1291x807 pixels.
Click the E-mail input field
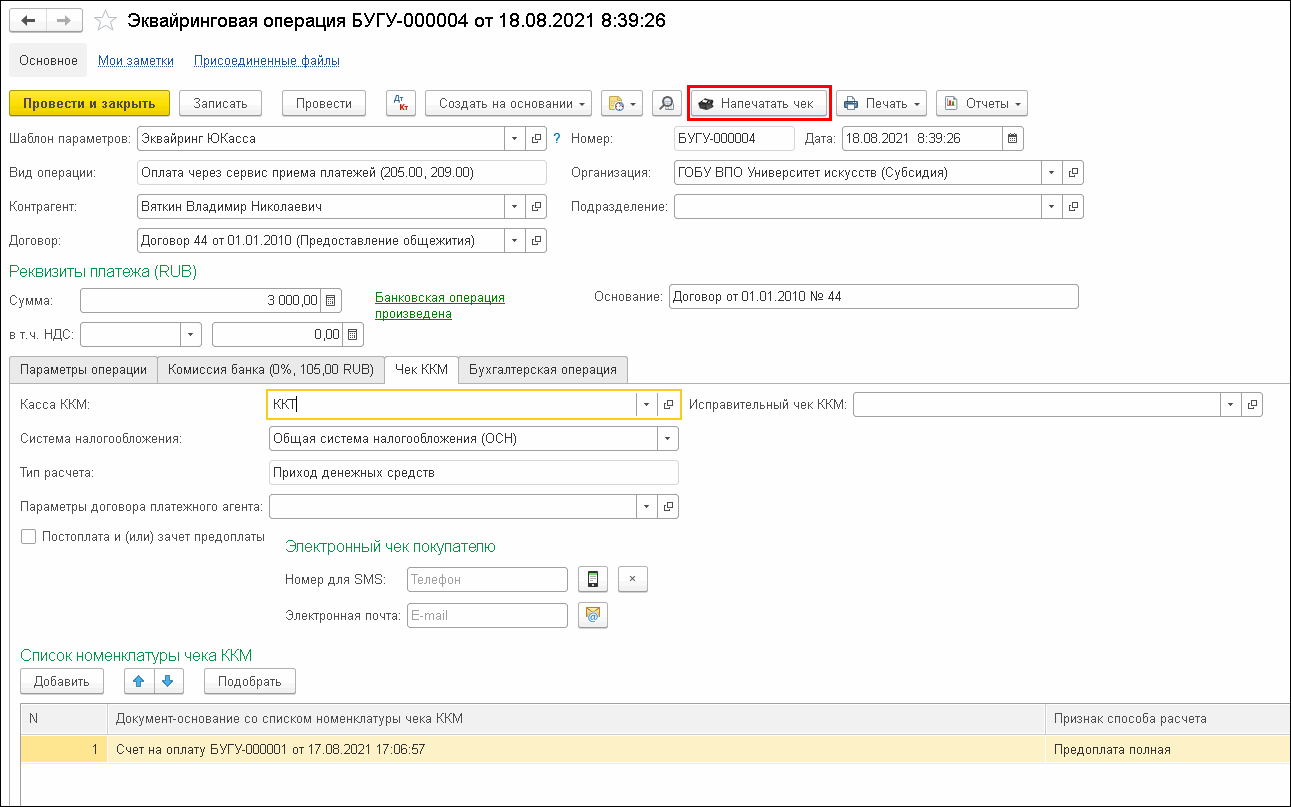[488, 615]
